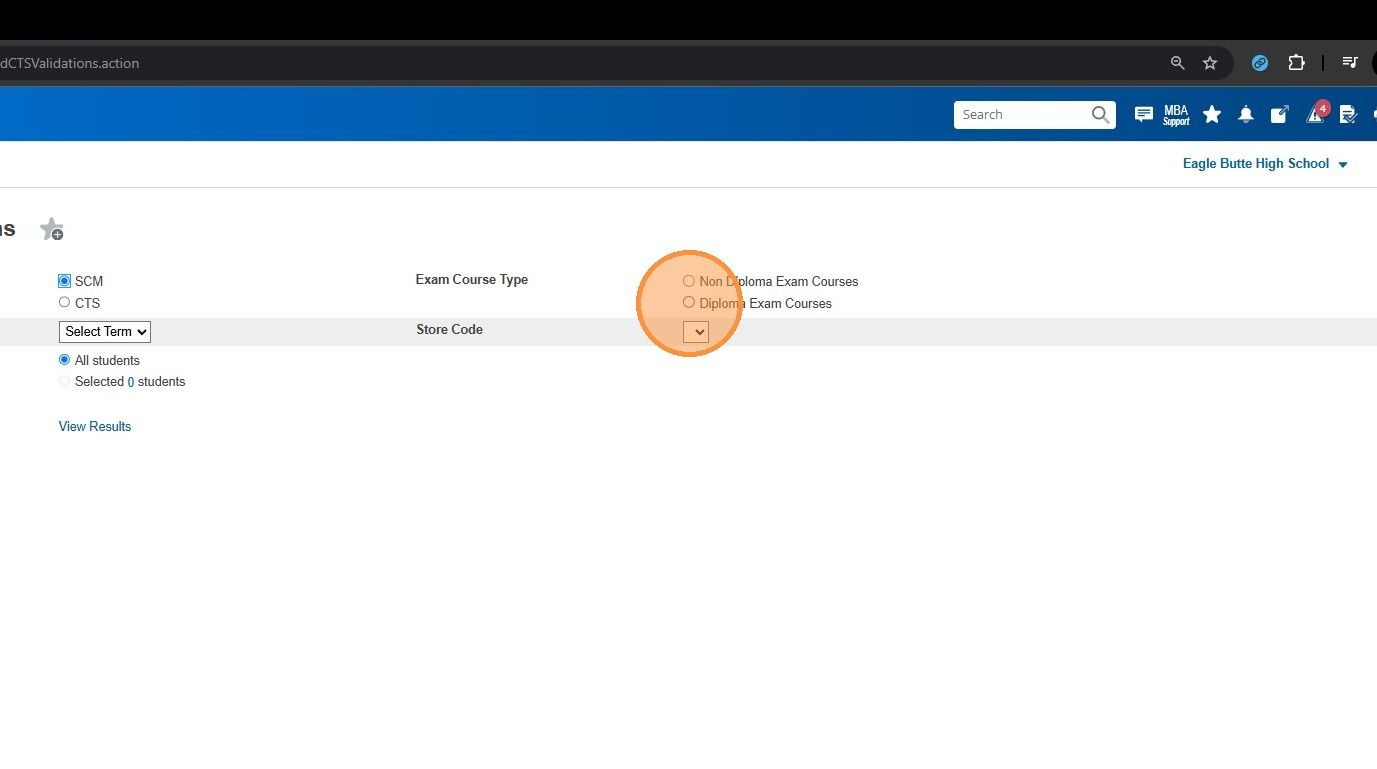
Task: Open the chat messages icon
Action: click(x=1144, y=115)
